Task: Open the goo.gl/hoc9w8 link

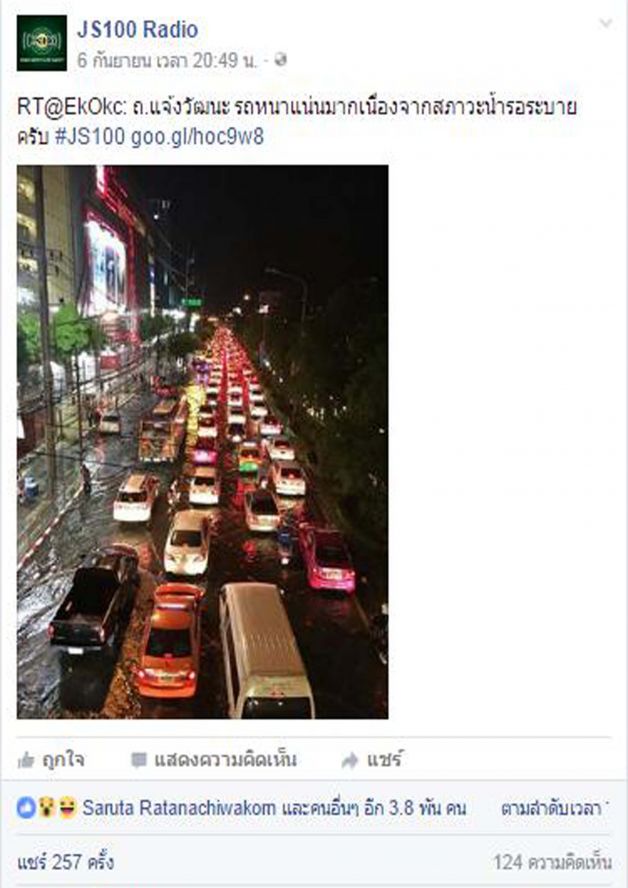Action: tap(197, 137)
